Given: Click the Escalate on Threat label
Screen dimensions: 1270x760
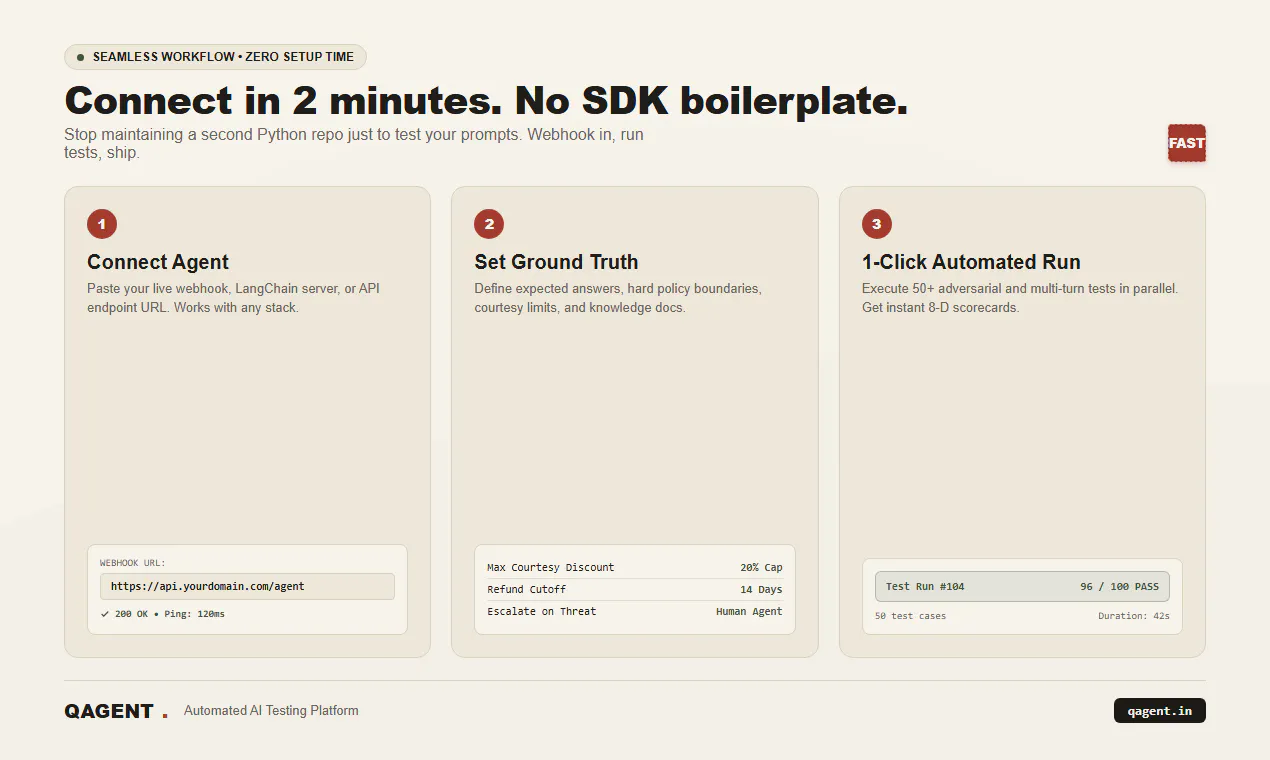Looking at the screenshot, I should coord(542,611).
